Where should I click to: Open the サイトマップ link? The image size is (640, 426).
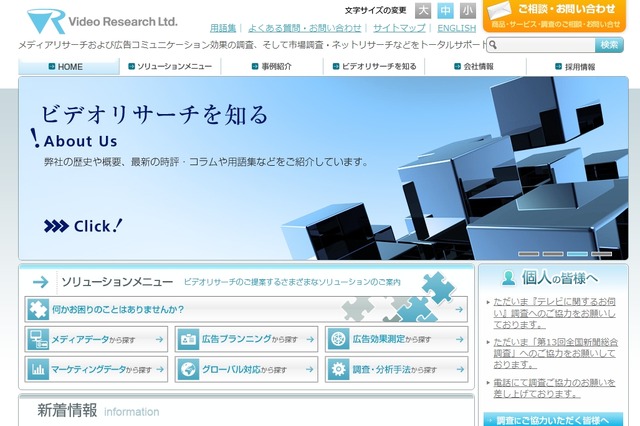click(x=399, y=28)
